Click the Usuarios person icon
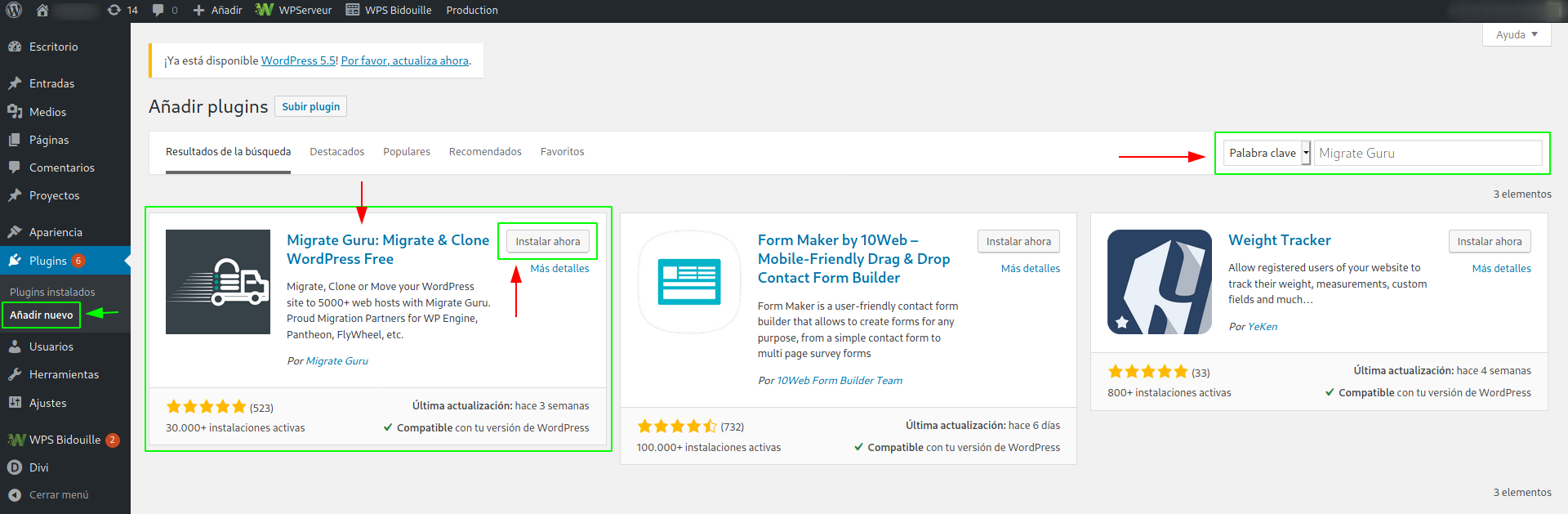Screen dimensions: 1568x514 tap(15, 346)
